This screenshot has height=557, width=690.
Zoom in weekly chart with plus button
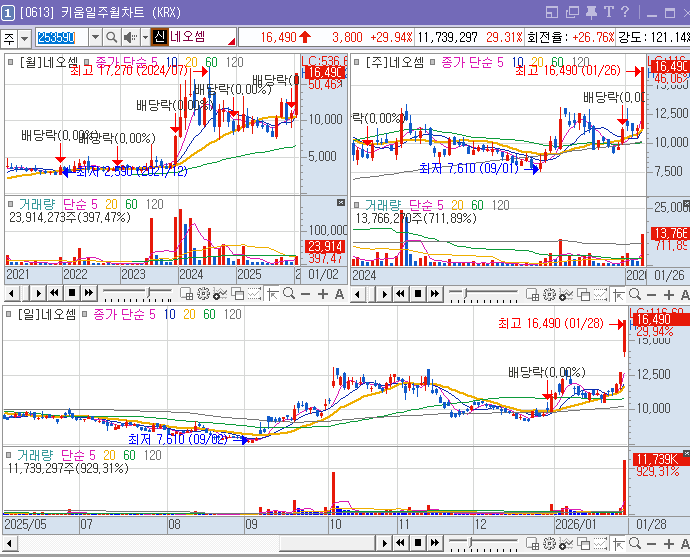click(x=668, y=294)
